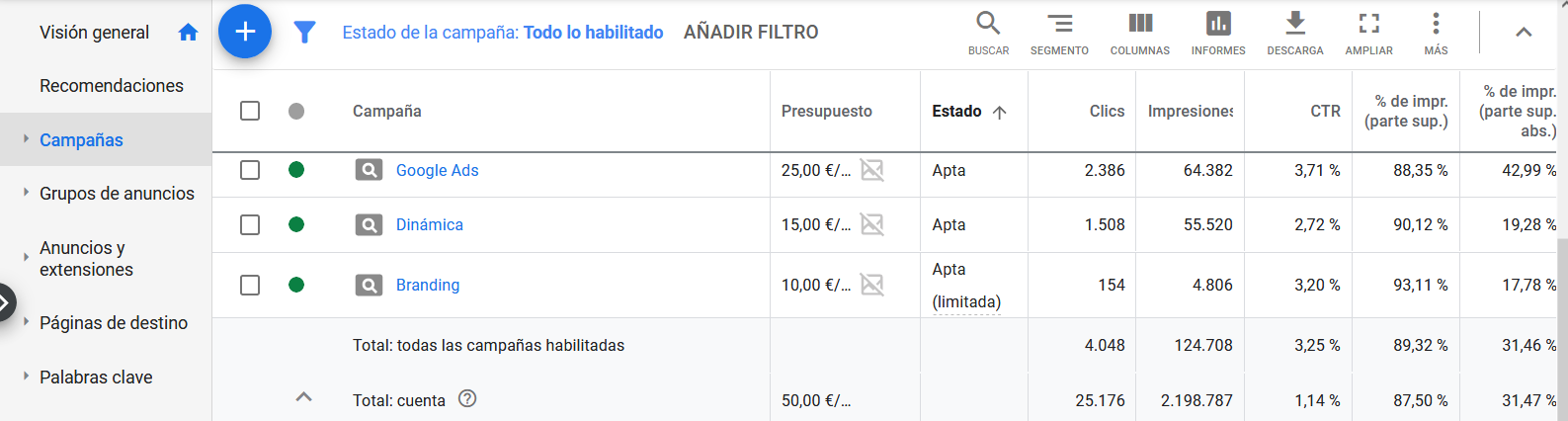Open the Buscar search tool
This screenshot has width=1568, height=421.
click(x=988, y=33)
